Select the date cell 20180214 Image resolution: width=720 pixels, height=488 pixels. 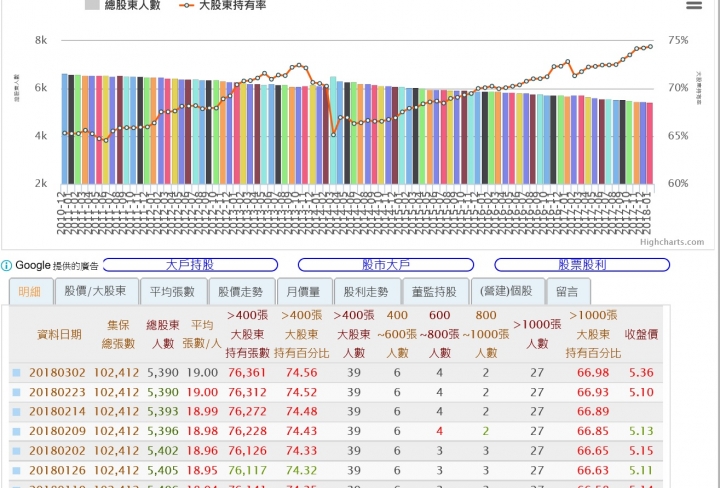tap(57, 412)
